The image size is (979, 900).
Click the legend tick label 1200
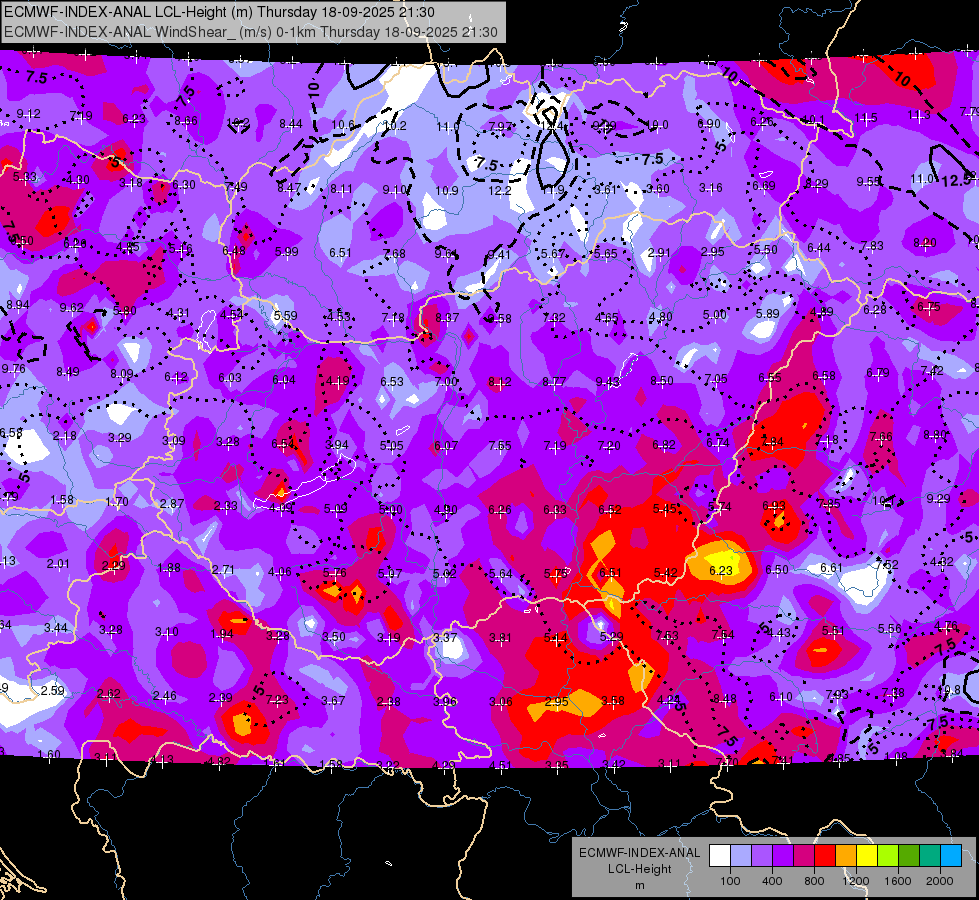856,881
